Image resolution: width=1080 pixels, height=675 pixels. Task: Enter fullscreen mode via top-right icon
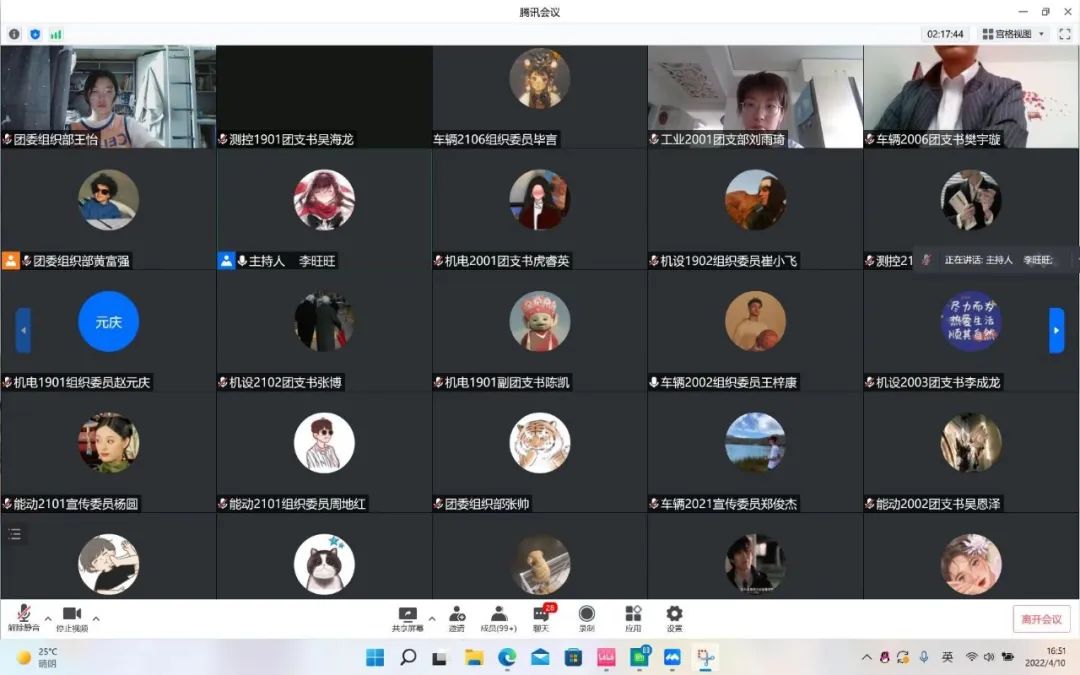[x=1064, y=34]
